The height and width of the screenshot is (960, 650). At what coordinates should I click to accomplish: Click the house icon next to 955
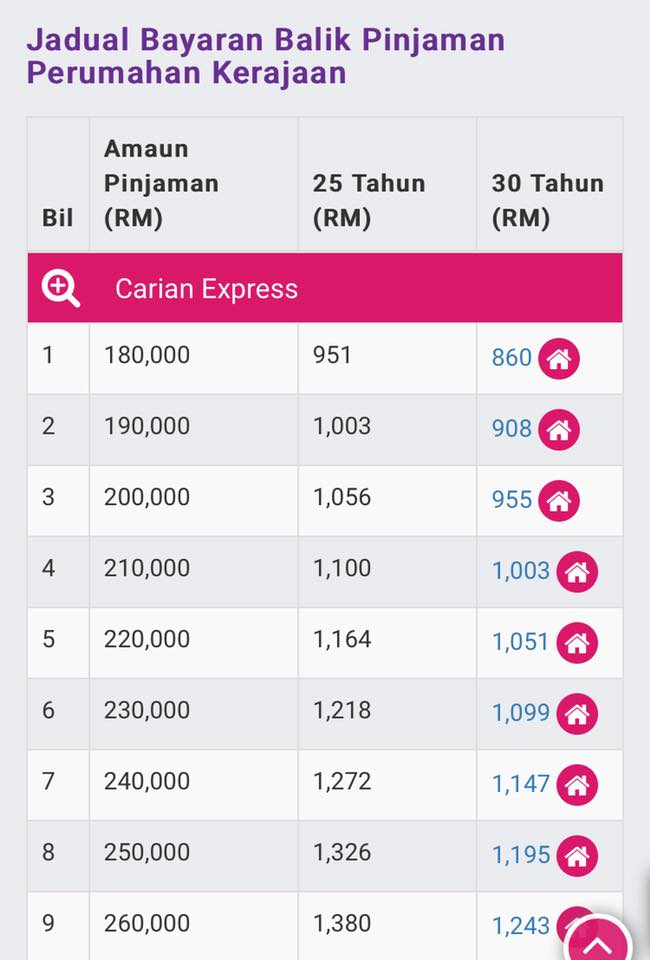point(559,500)
